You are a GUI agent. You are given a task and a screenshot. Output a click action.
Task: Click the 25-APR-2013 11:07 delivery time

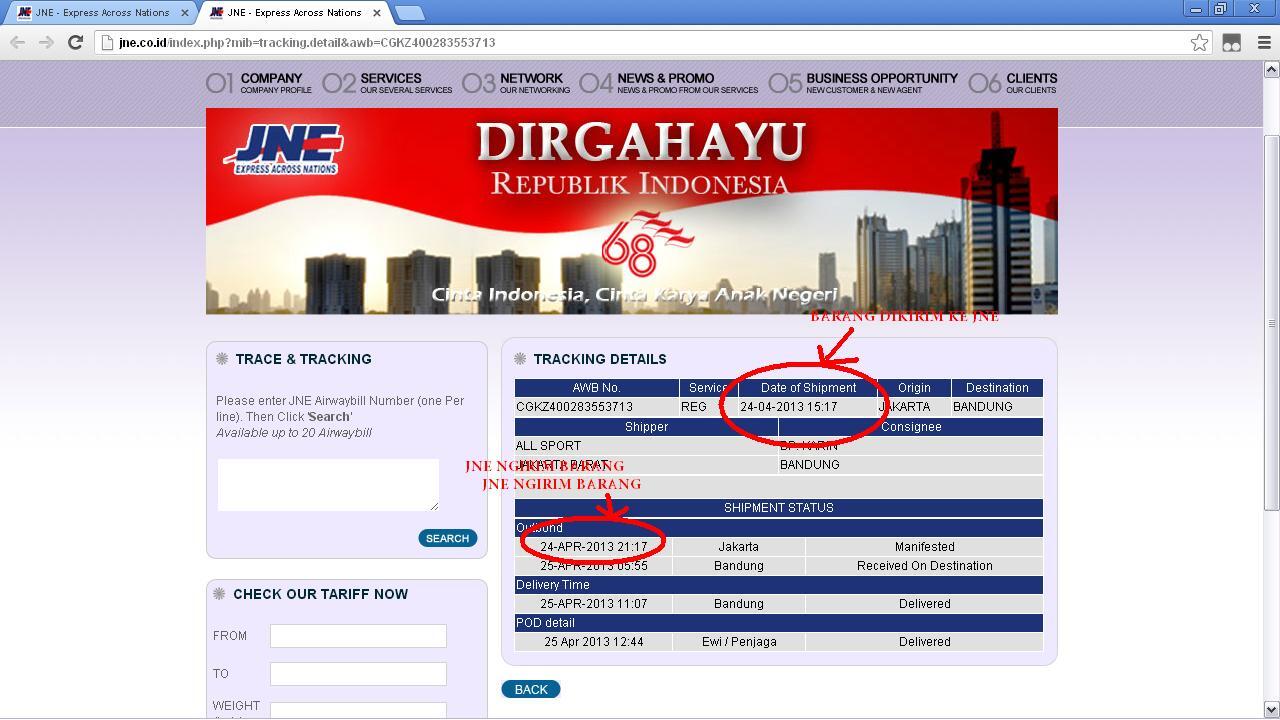pyautogui.click(x=593, y=604)
